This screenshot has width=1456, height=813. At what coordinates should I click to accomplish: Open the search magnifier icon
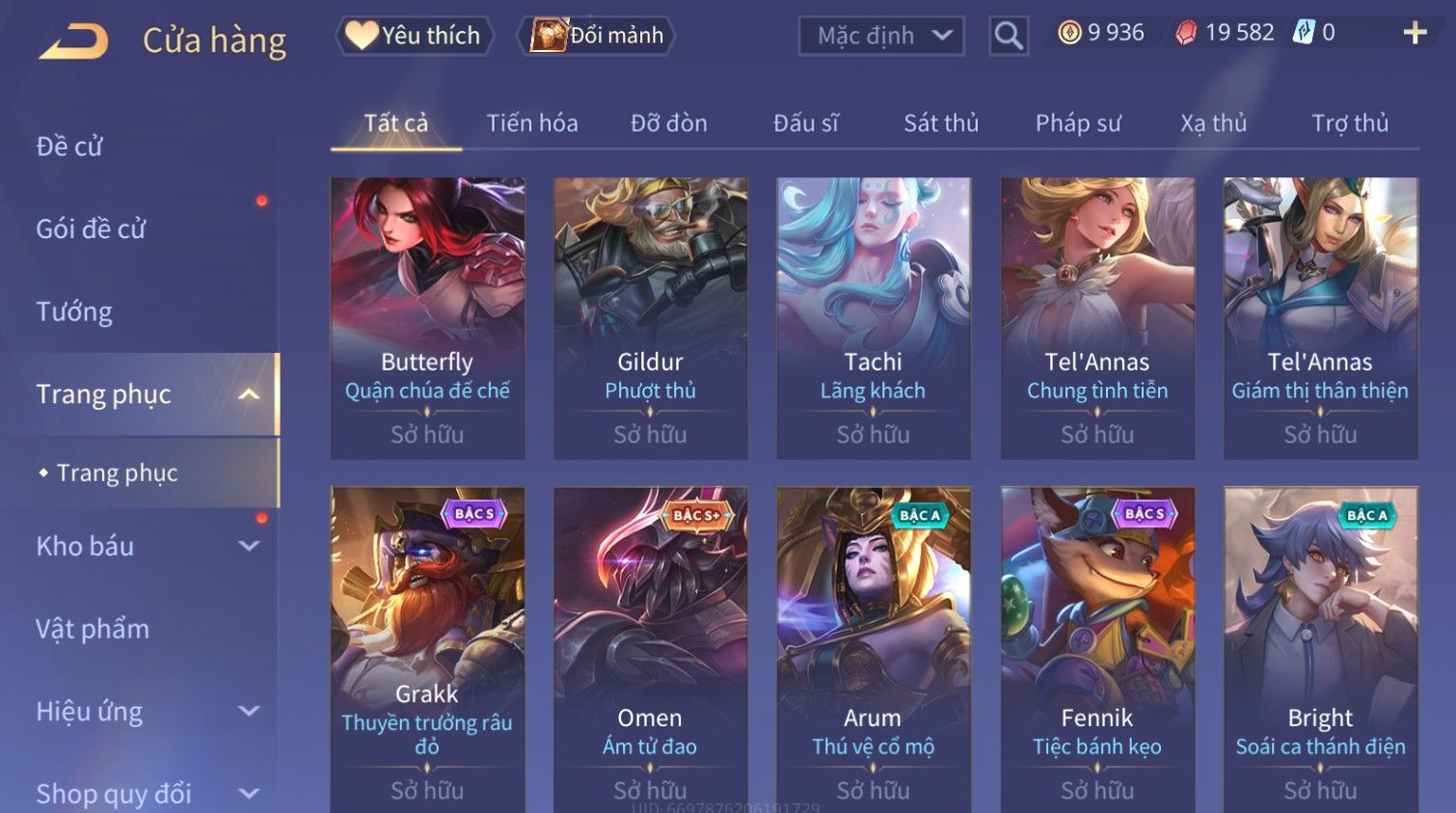(x=1009, y=36)
